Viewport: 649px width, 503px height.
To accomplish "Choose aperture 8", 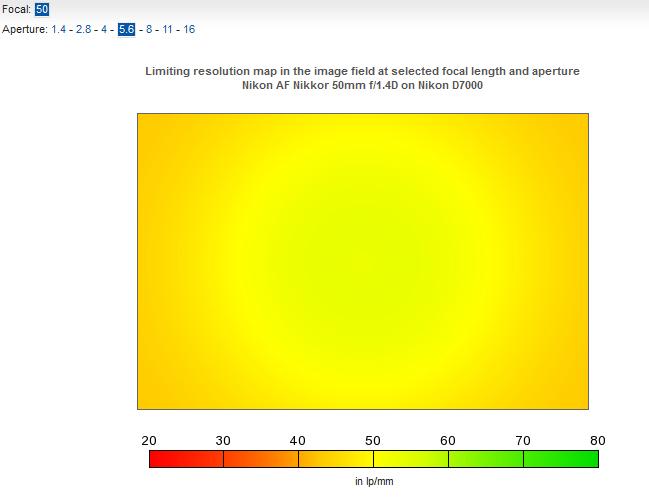I will [x=149, y=29].
